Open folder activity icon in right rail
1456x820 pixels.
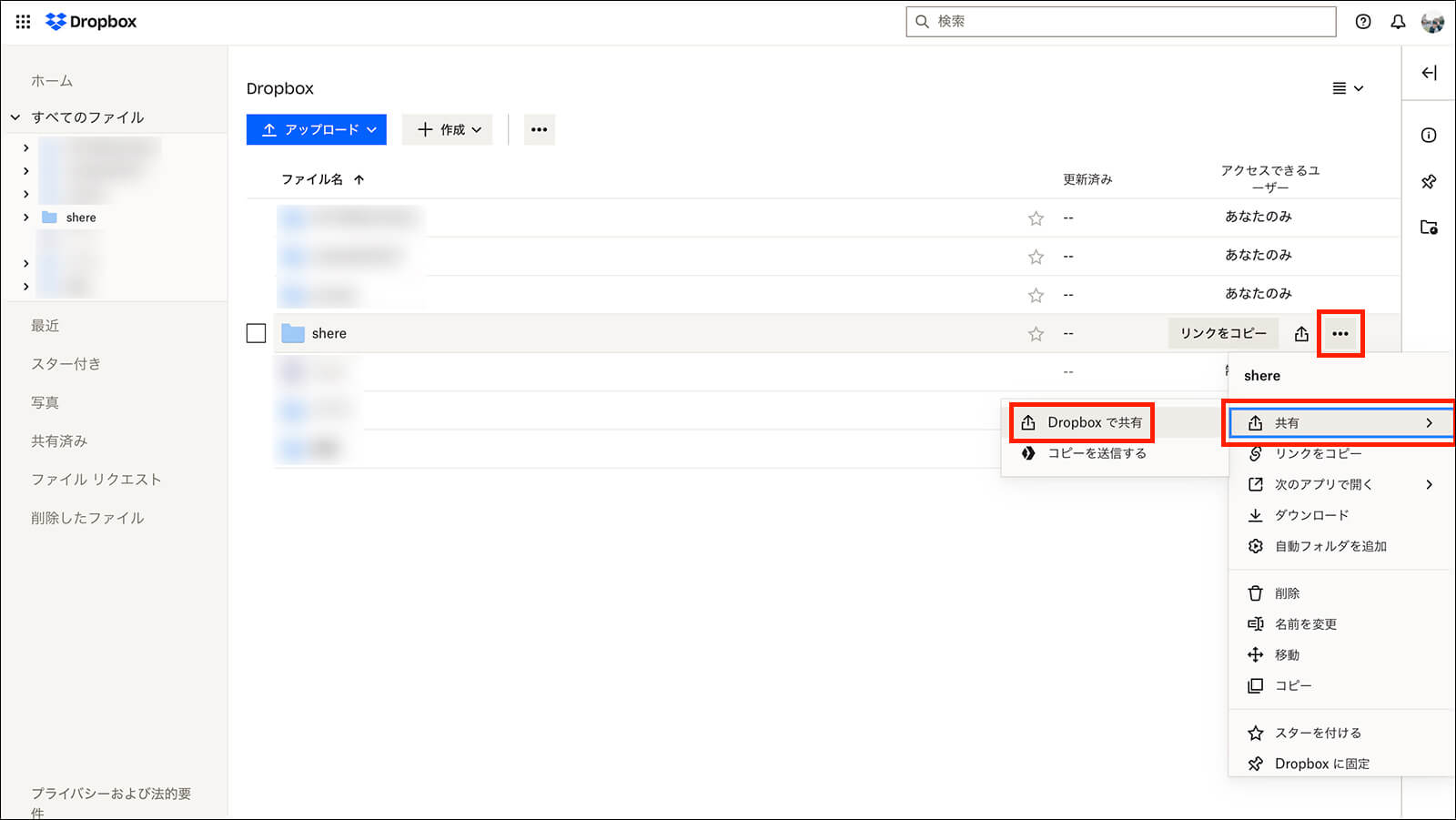click(x=1429, y=228)
